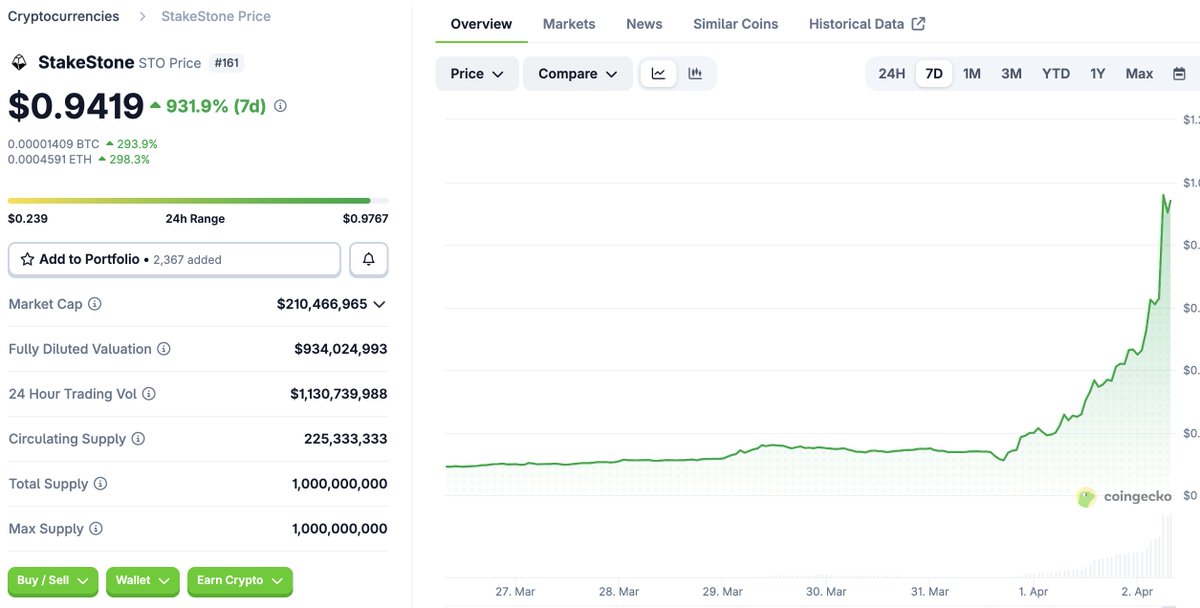The height and width of the screenshot is (608, 1200).
Task: Open the Price dropdown
Action: (x=476, y=73)
